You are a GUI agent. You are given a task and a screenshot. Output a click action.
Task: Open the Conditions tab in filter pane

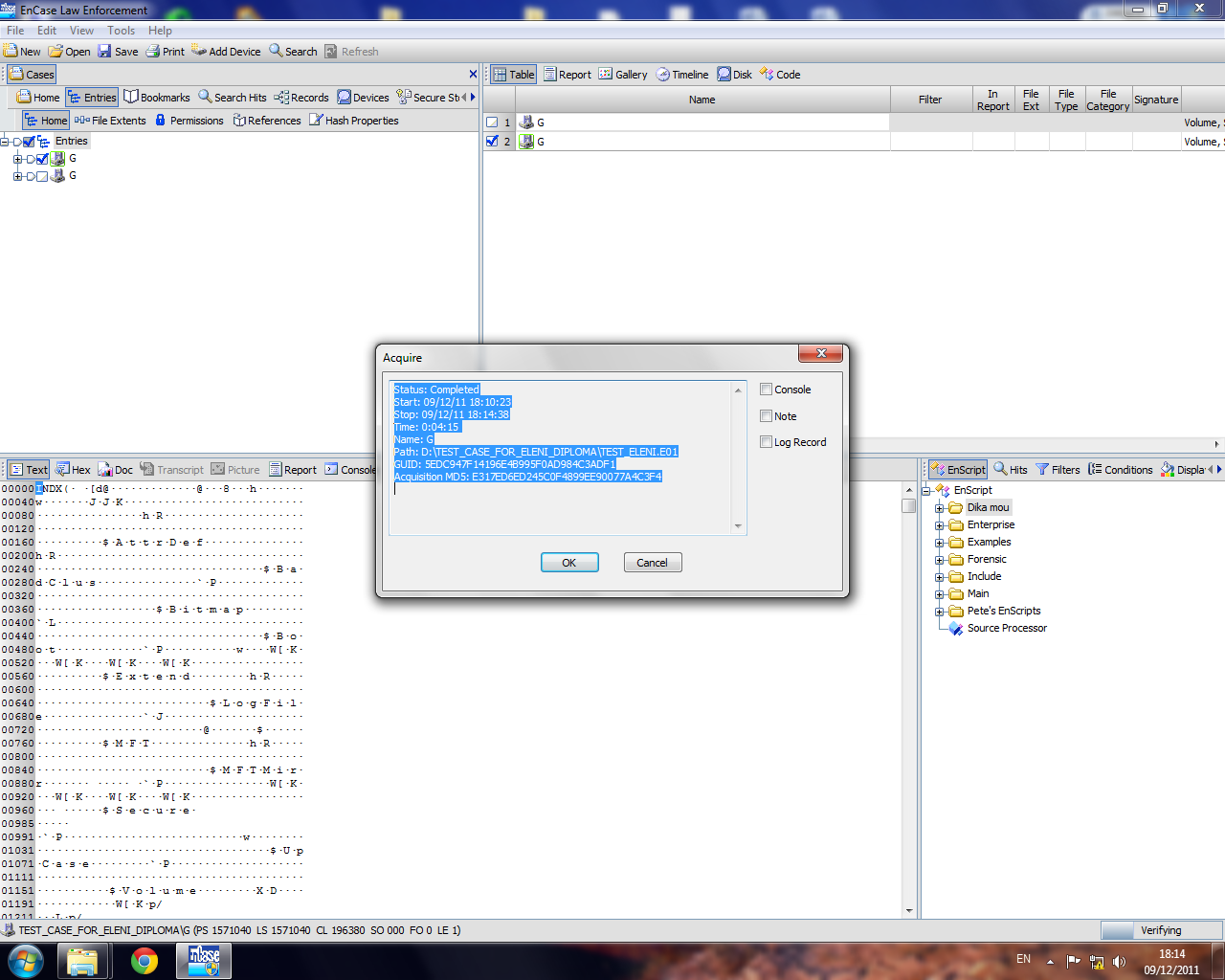pos(1120,469)
